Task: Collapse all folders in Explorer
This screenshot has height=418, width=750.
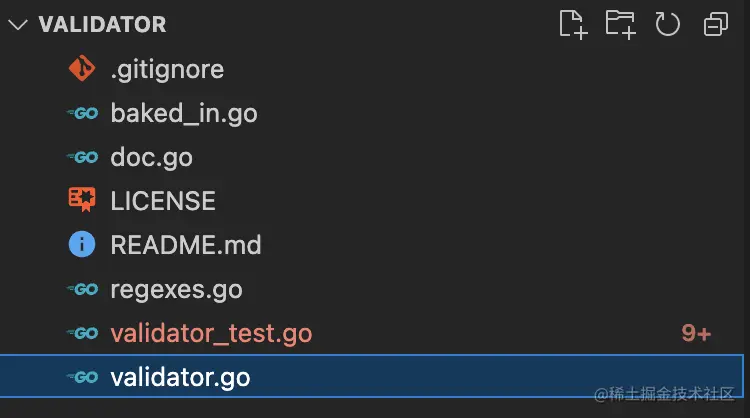Action: [715, 24]
